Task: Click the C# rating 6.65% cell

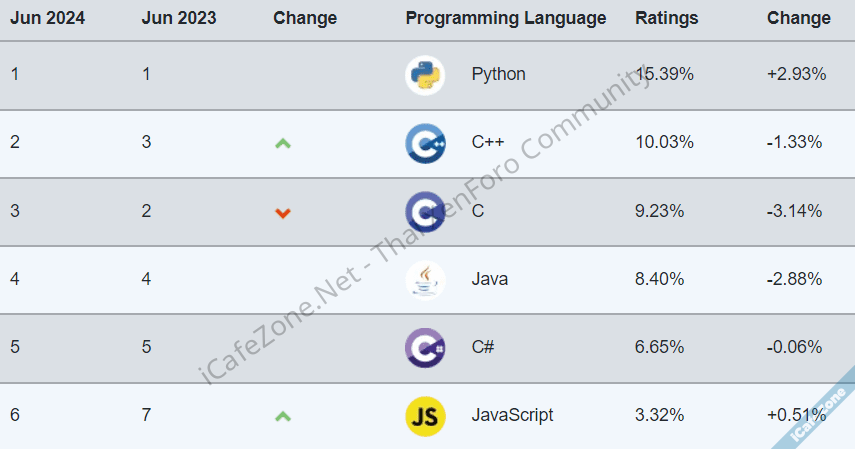Action: (x=660, y=347)
